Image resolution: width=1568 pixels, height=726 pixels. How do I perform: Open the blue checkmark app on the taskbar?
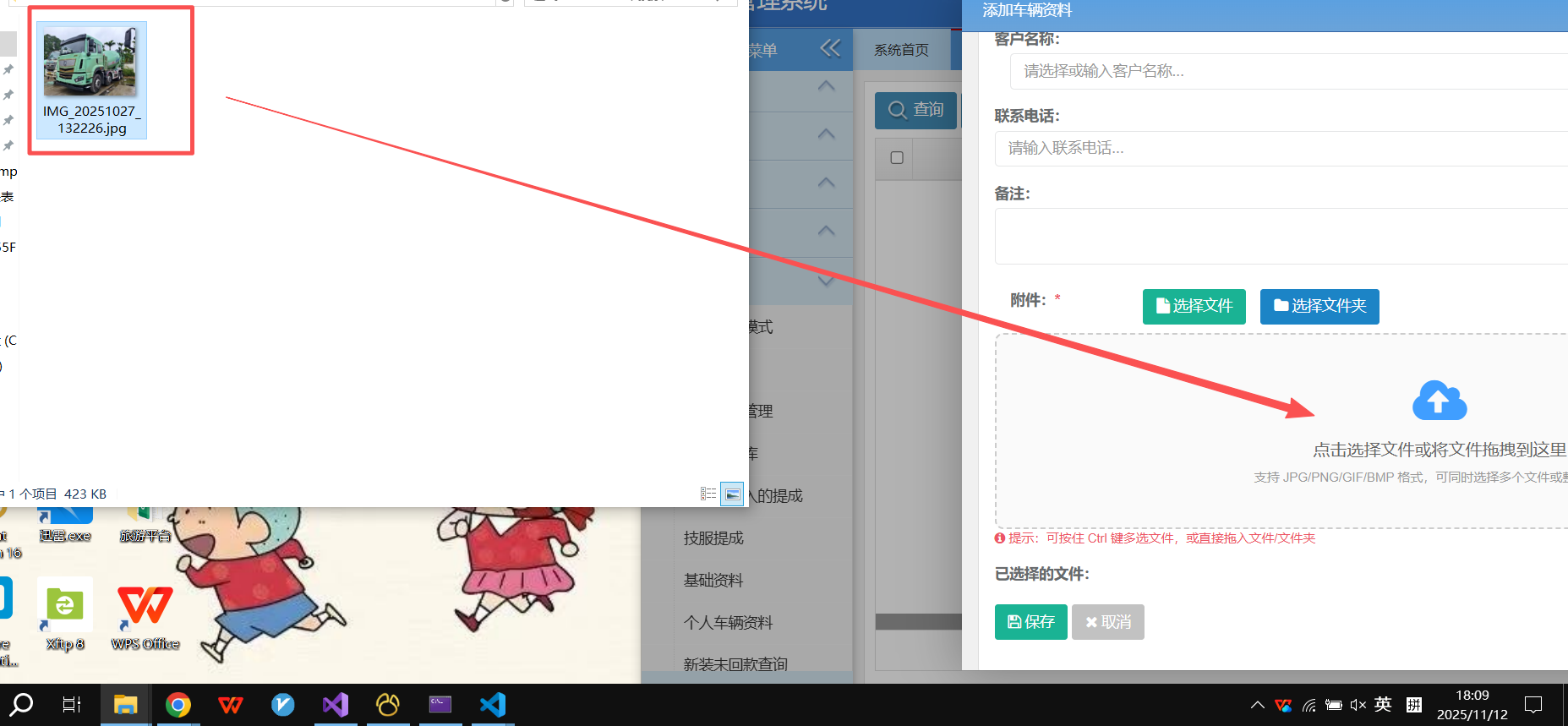coord(283,704)
